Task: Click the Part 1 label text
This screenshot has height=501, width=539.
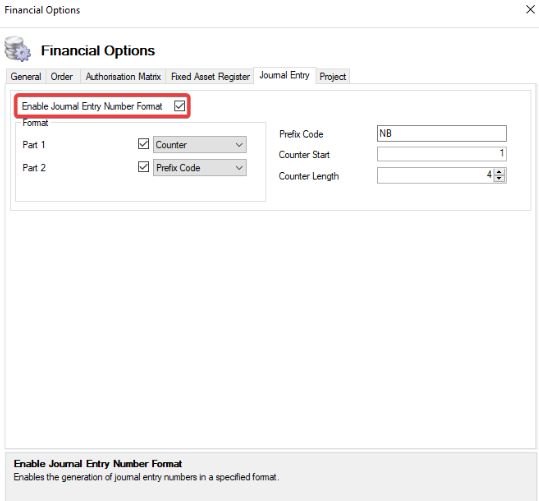Action: coord(34,145)
